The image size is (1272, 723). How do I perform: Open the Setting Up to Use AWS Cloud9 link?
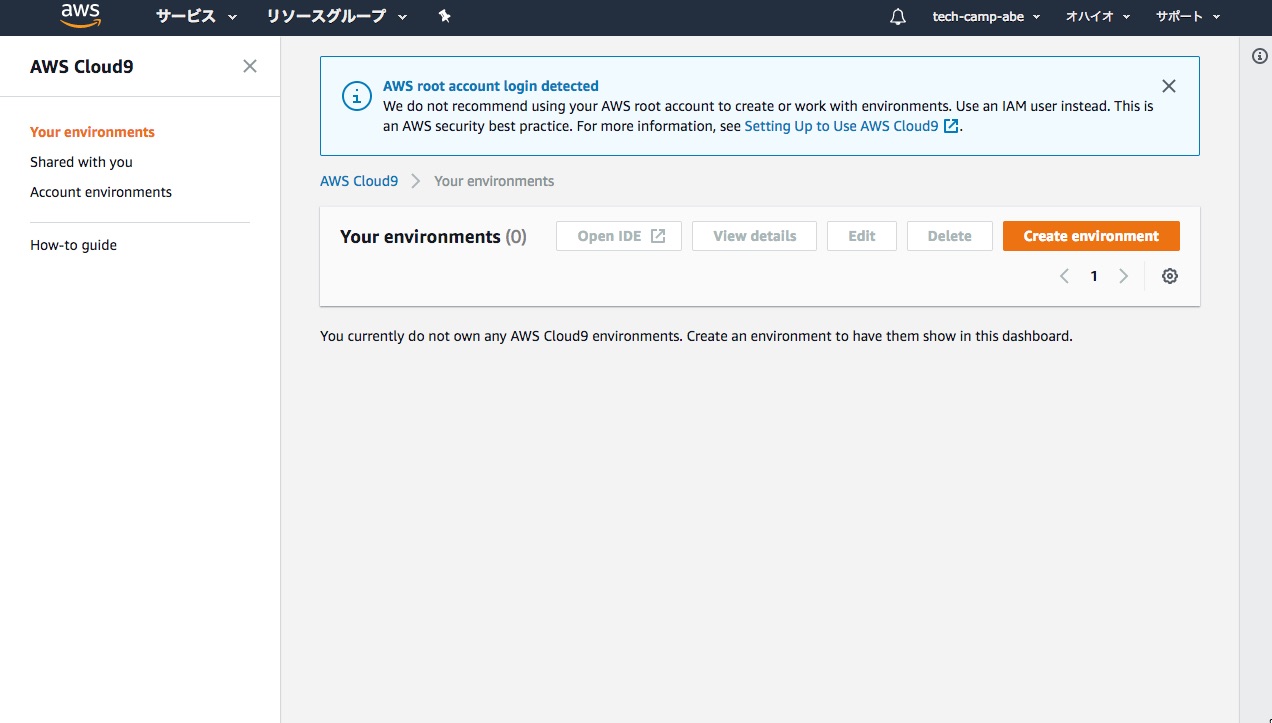[852, 126]
